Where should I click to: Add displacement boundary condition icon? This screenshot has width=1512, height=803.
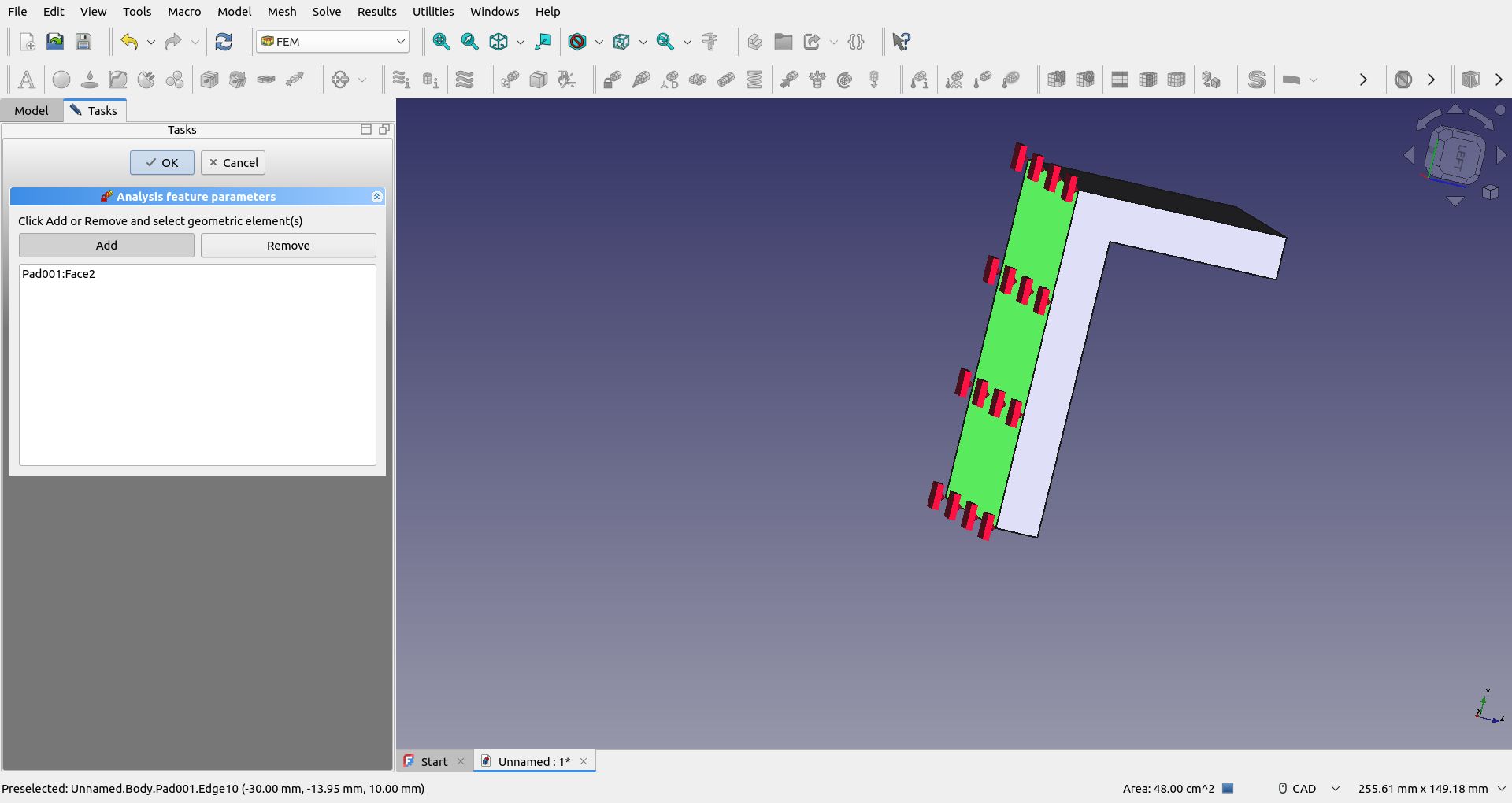click(x=669, y=80)
